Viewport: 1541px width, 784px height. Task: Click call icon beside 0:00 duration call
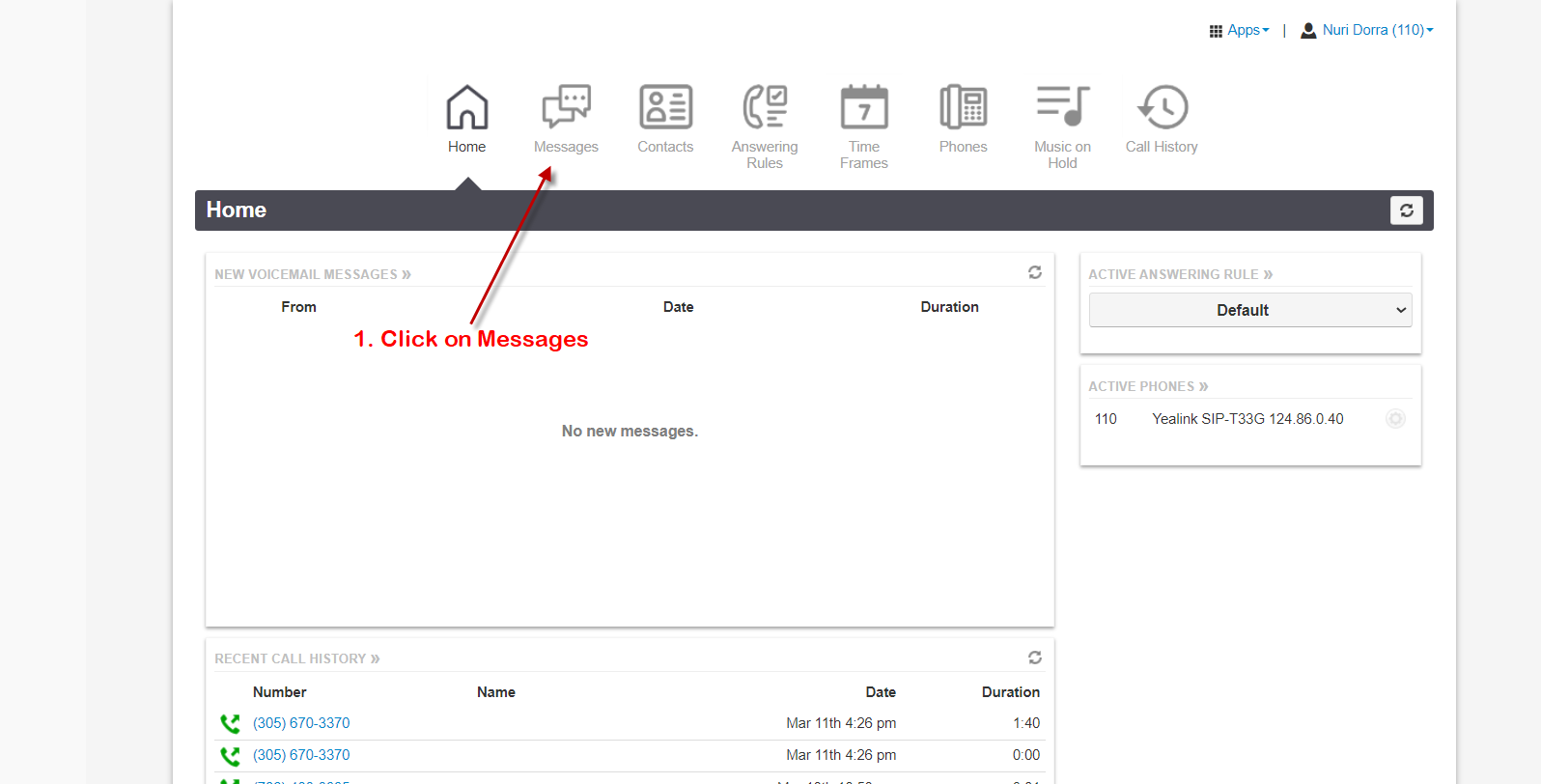coord(230,755)
